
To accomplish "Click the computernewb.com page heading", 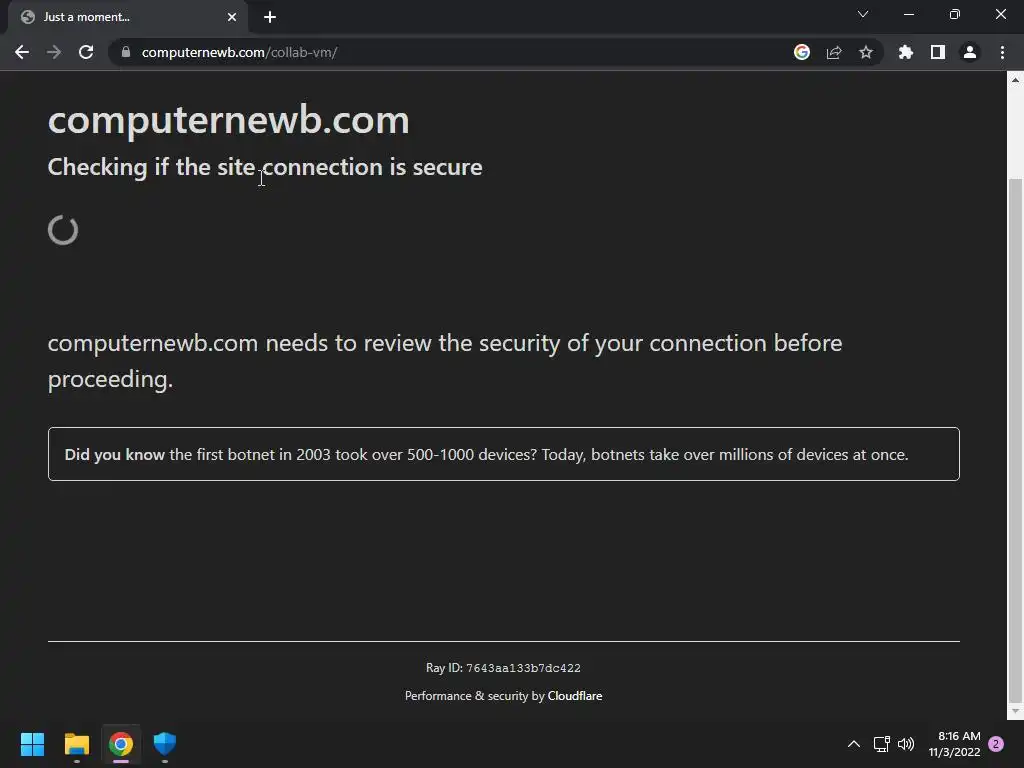I will (x=229, y=120).
